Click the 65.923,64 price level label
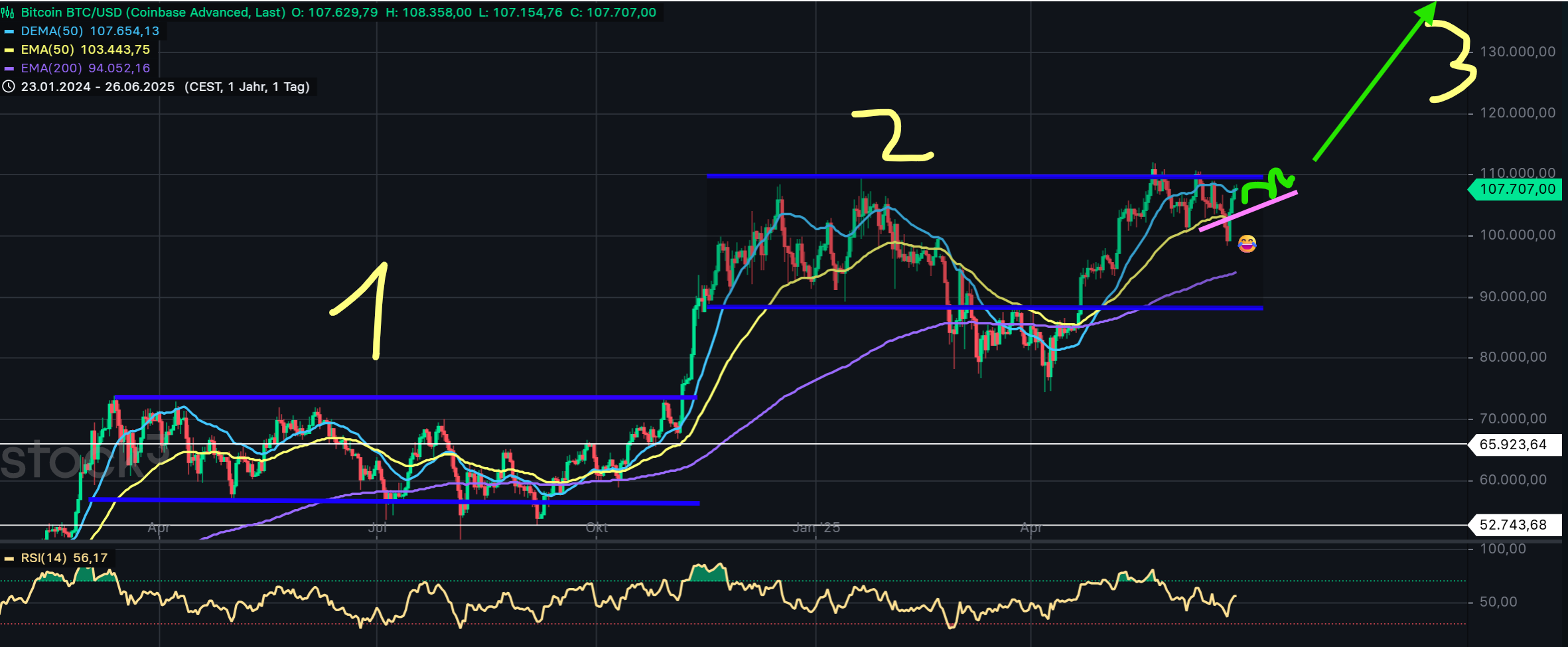 coord(1513,445)
